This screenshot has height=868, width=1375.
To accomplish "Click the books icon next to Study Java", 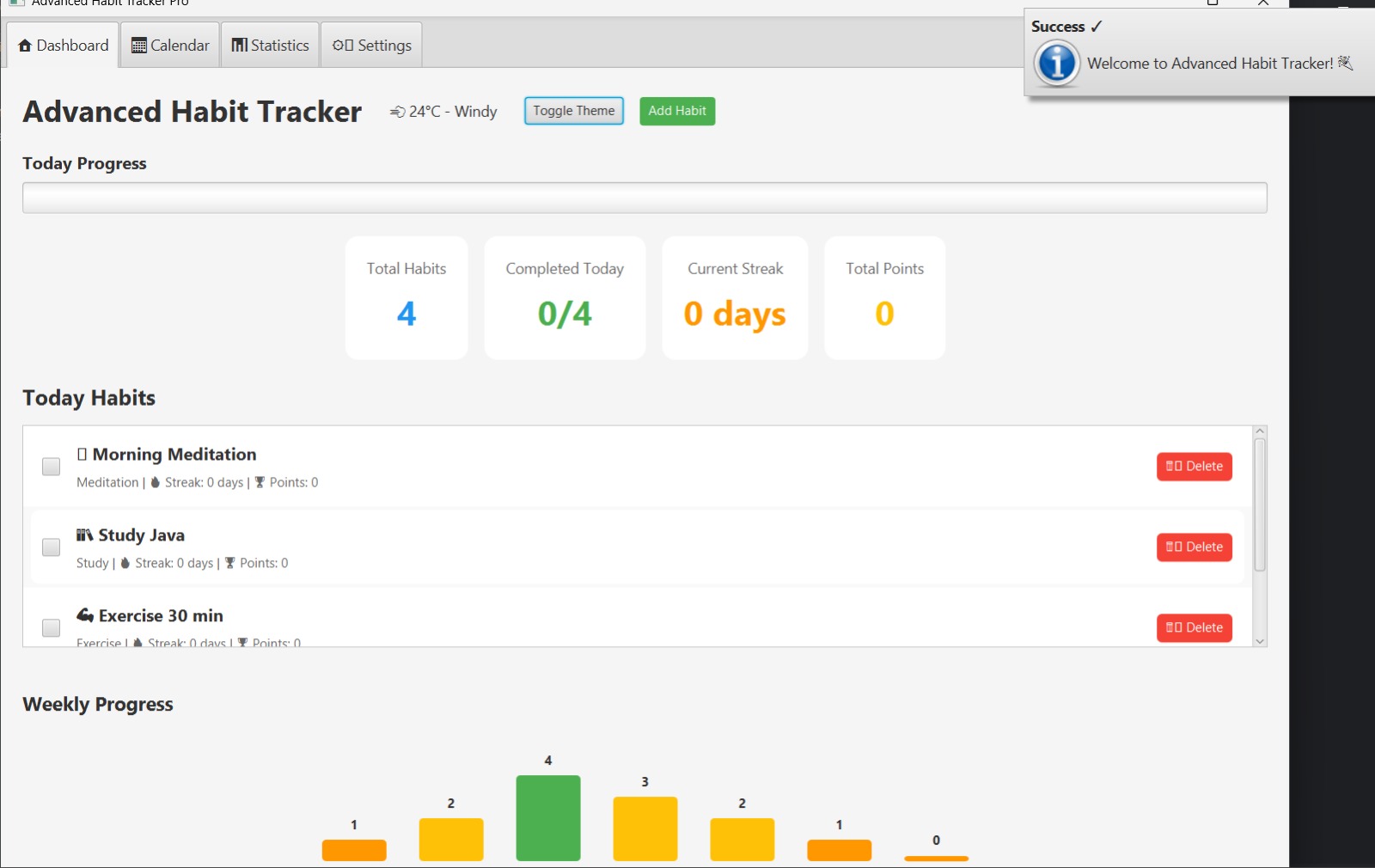I will [84, 535].
